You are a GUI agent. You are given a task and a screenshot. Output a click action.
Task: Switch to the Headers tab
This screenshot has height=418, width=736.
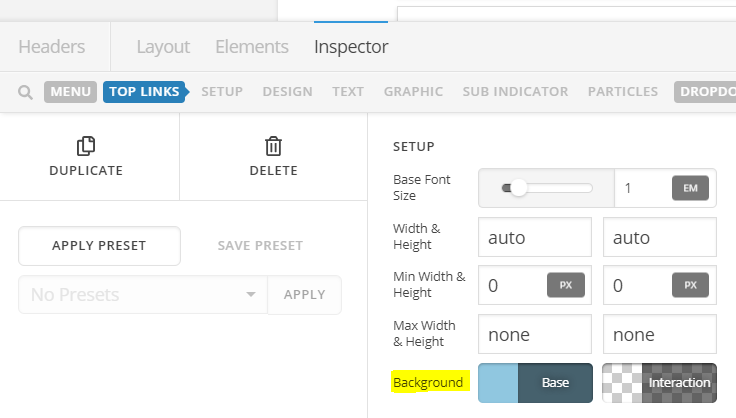pyautogui.click(x=52, y=47)
